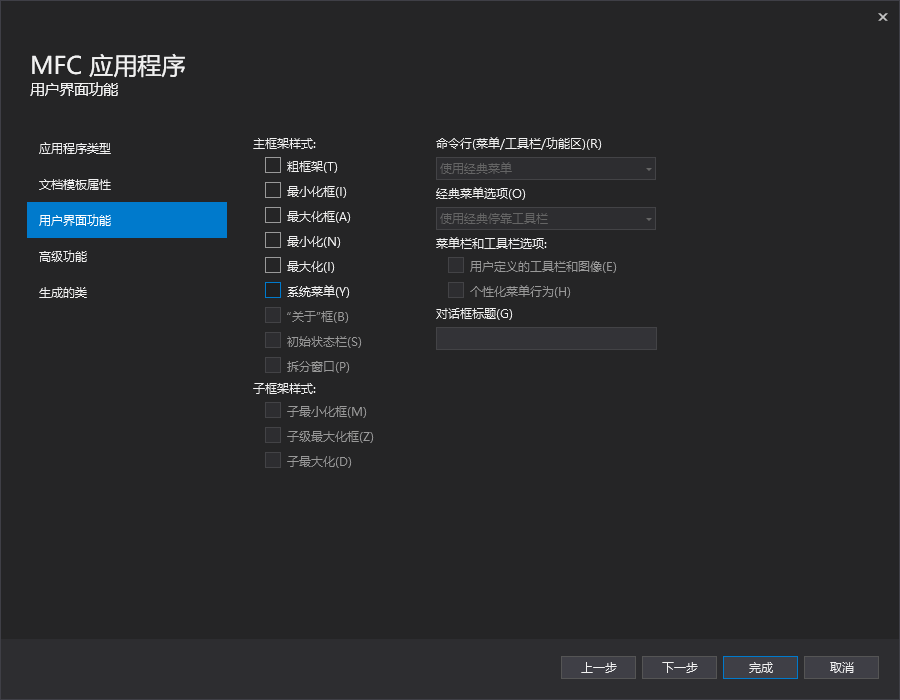900x700 pixels.
Task: Click the 下一步 button
Action: pyautogui.click(x=679, y=667)
